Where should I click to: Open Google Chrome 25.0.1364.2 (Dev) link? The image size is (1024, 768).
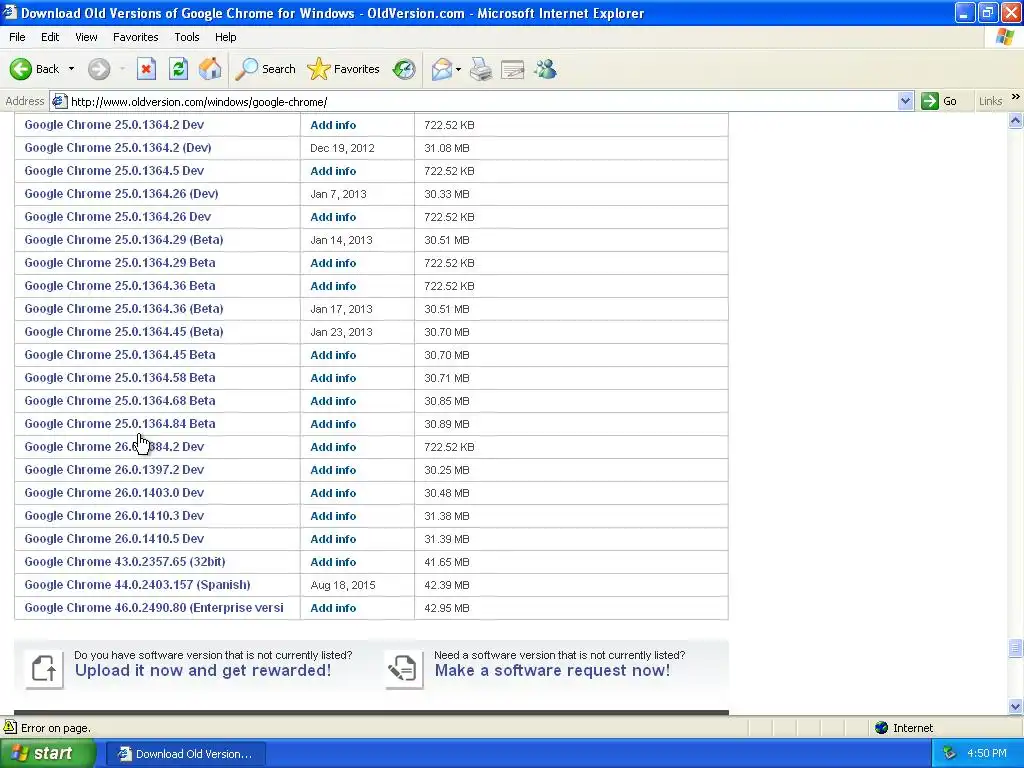click(x=118, y=148)
